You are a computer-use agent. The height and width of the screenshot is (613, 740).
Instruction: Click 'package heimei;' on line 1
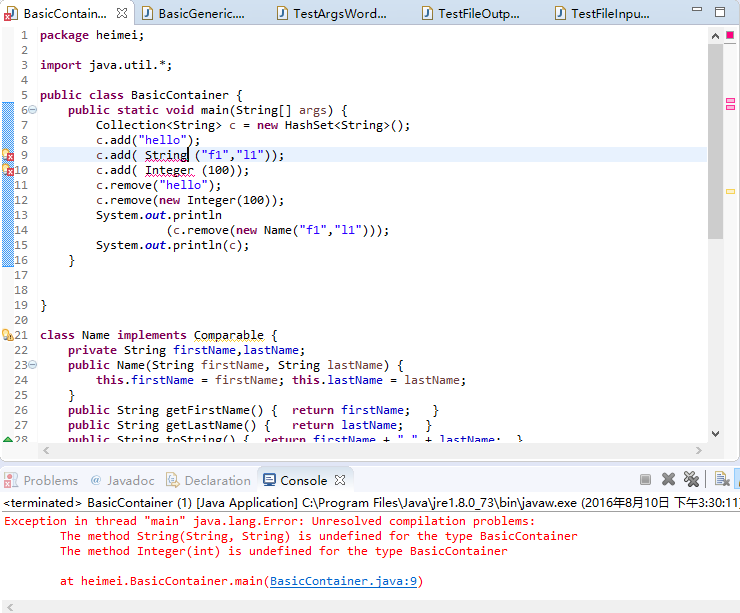point(92,35)
